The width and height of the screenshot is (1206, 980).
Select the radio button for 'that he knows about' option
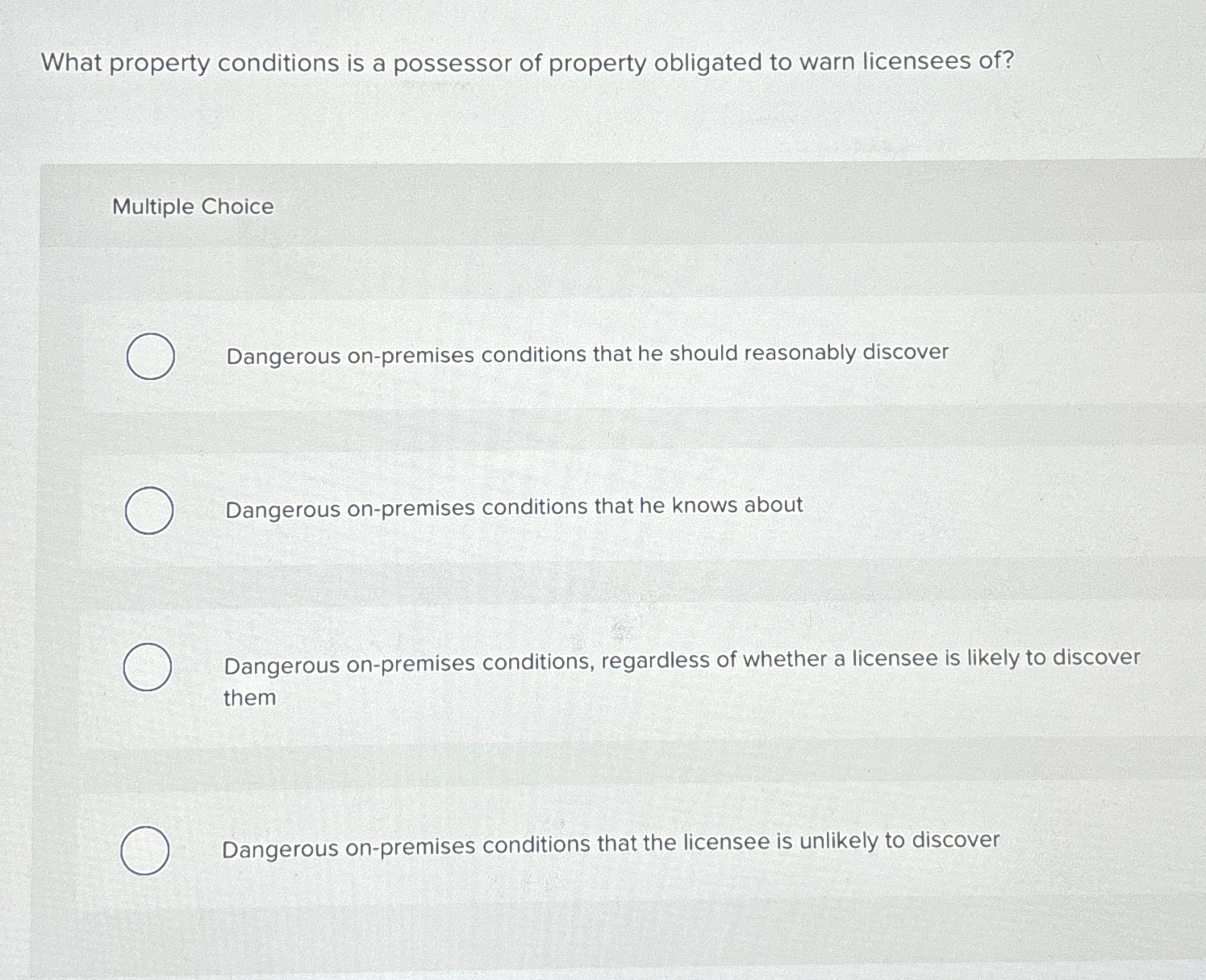(150, 509)
